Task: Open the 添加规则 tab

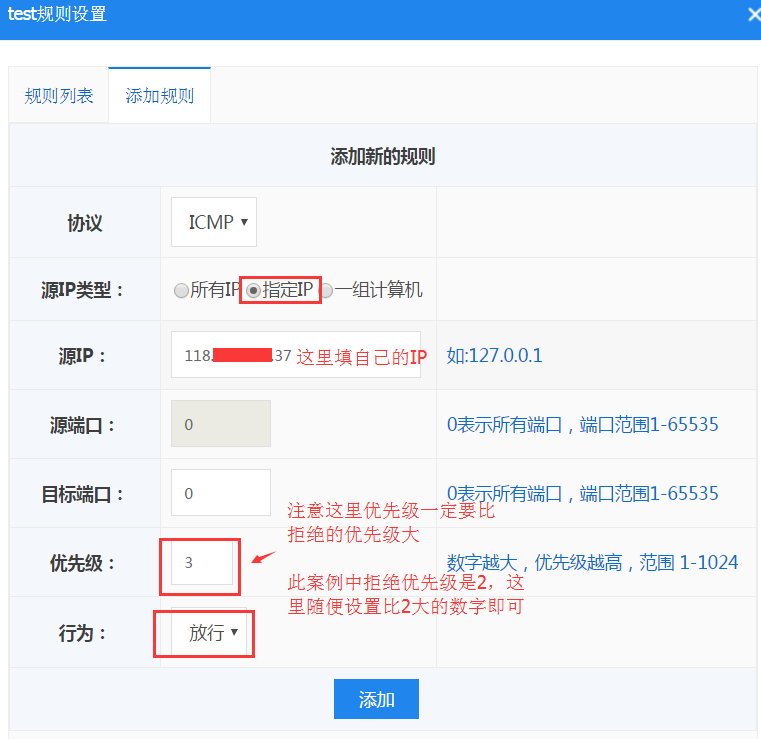Action: point(159,96)
